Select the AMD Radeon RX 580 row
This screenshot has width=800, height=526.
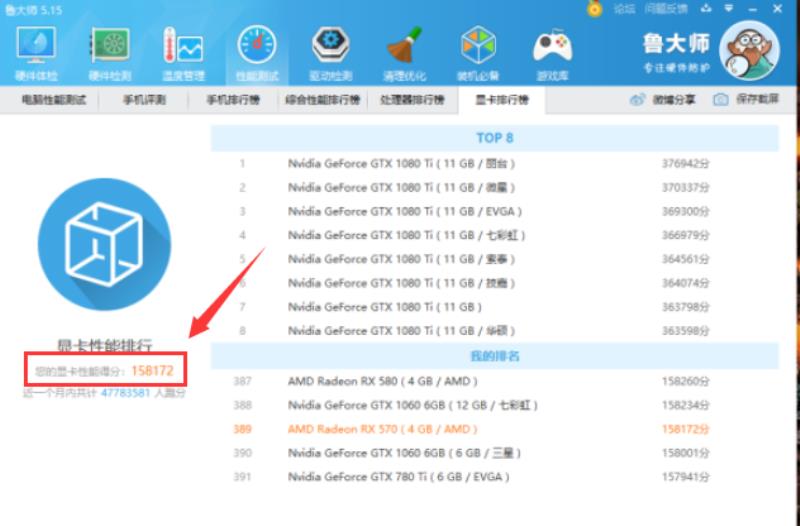494,382
